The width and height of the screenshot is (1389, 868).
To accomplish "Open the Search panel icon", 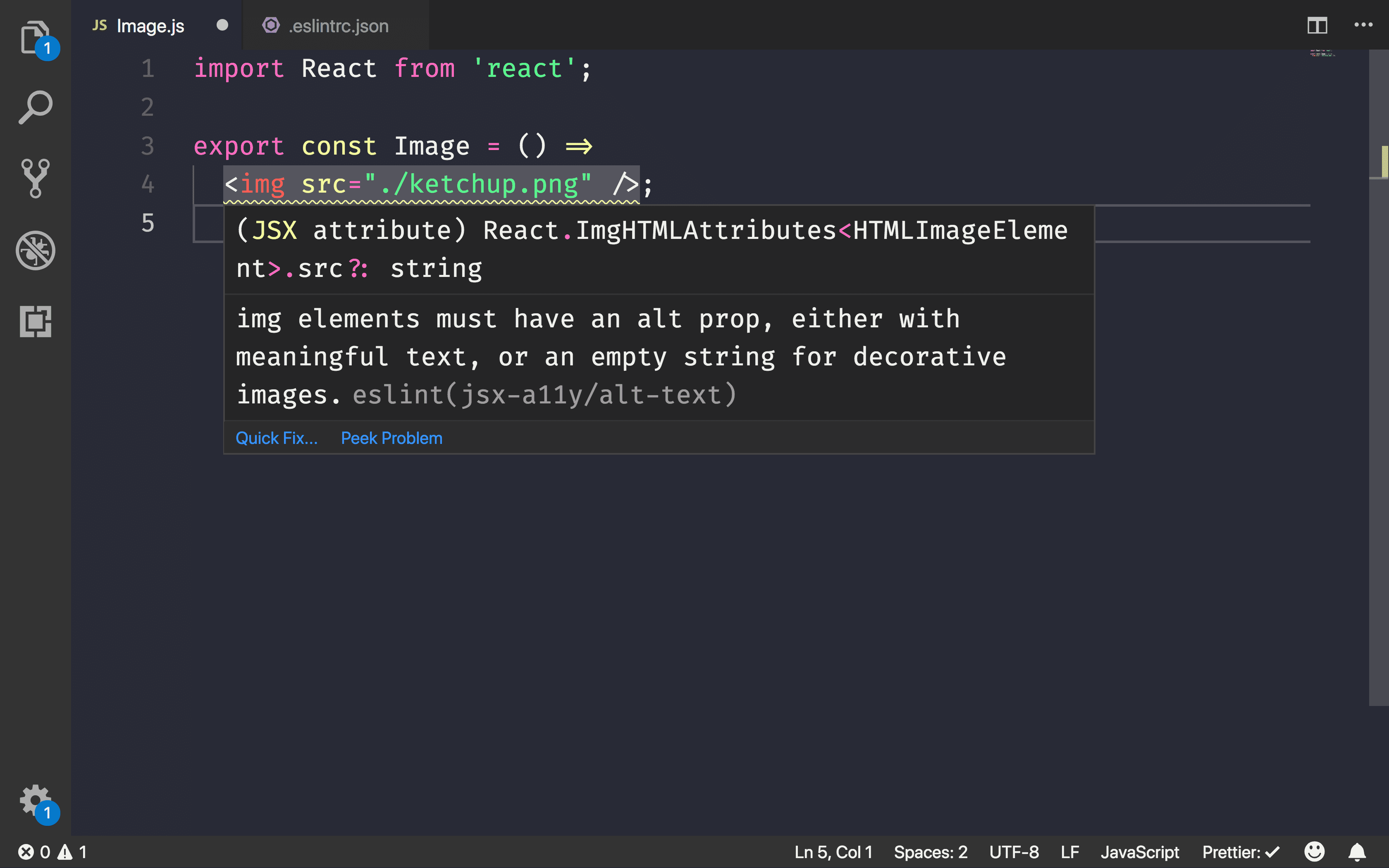I will click(x=35, y=107).
